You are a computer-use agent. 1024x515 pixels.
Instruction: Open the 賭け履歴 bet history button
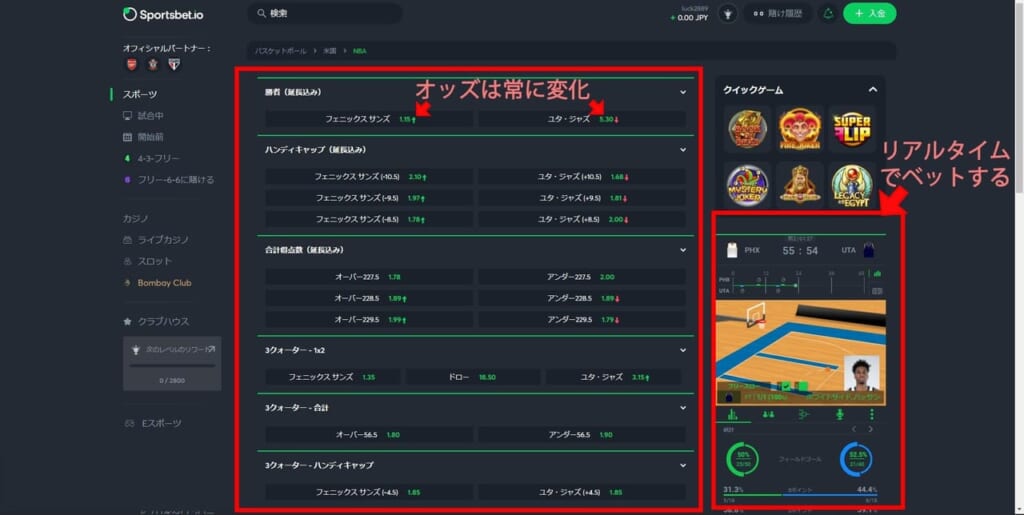click(x=777, y=14)
